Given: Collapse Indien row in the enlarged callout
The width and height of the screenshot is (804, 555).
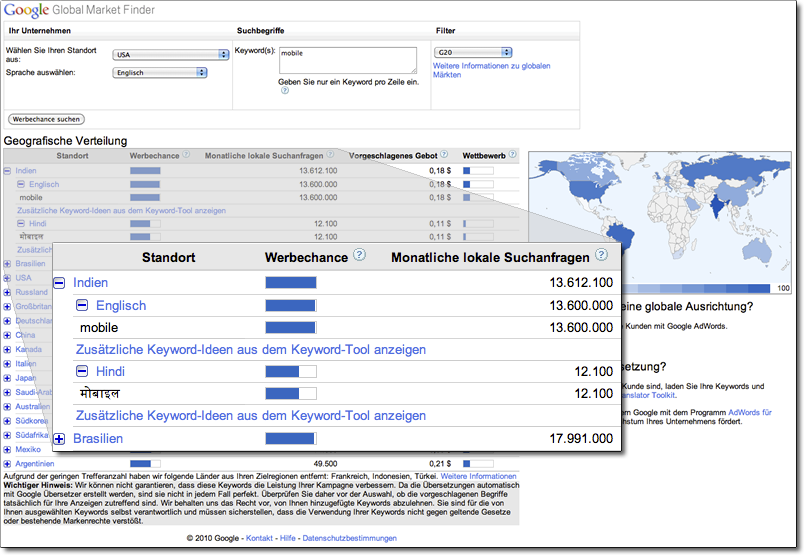Looking at the screenshot, I should [59, 283].
